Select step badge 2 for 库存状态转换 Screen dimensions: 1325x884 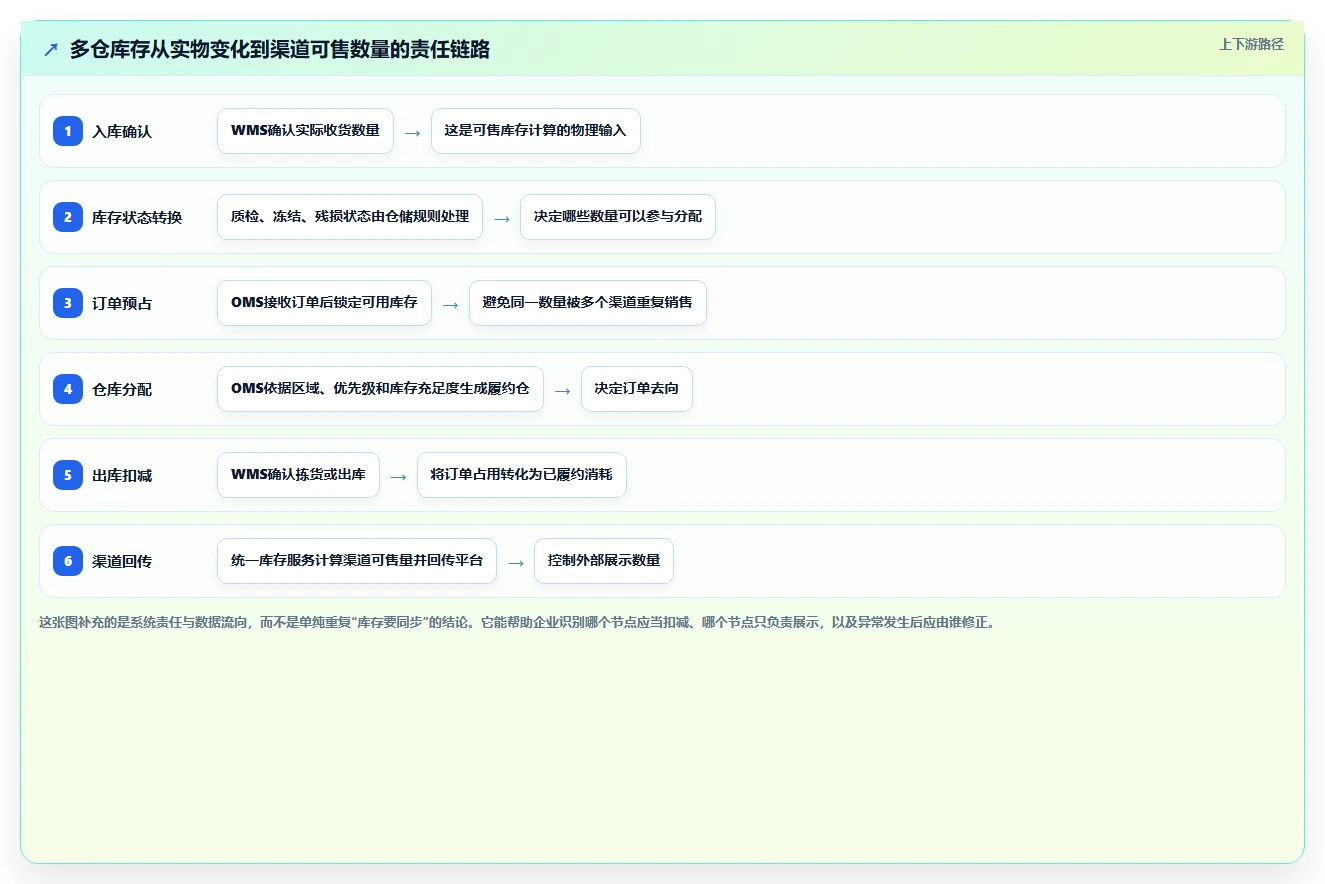pos(68,217)
